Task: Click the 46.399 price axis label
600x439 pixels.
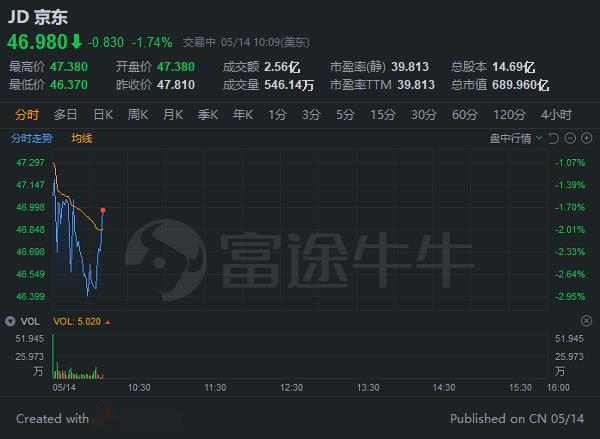Action: pyautogui.click(x=31, y=296)
